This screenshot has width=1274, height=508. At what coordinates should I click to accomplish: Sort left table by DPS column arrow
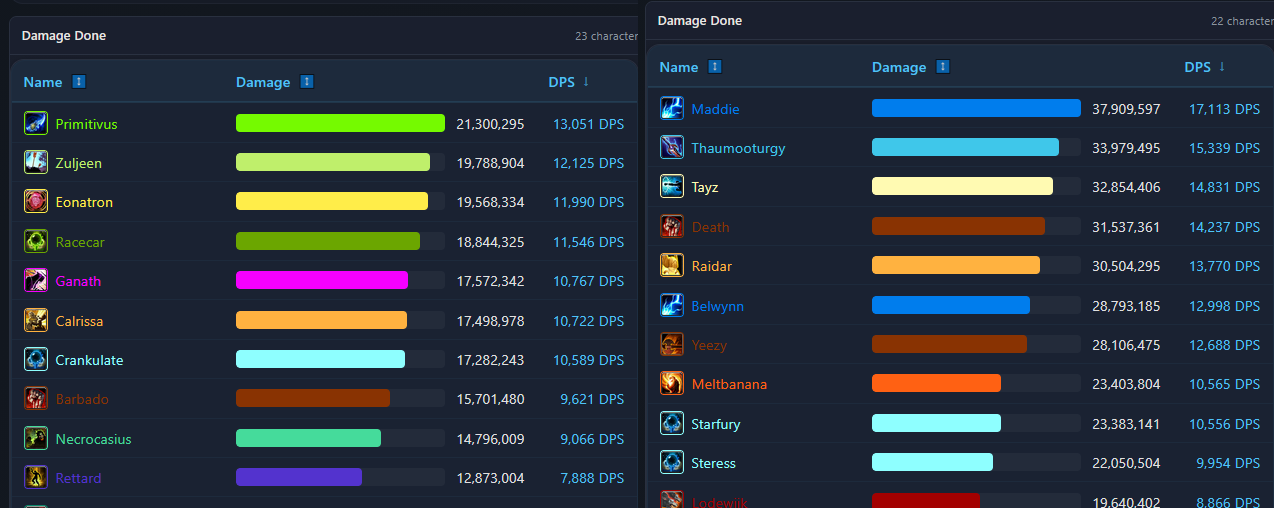pyautogui.click(x=586, y=82)
